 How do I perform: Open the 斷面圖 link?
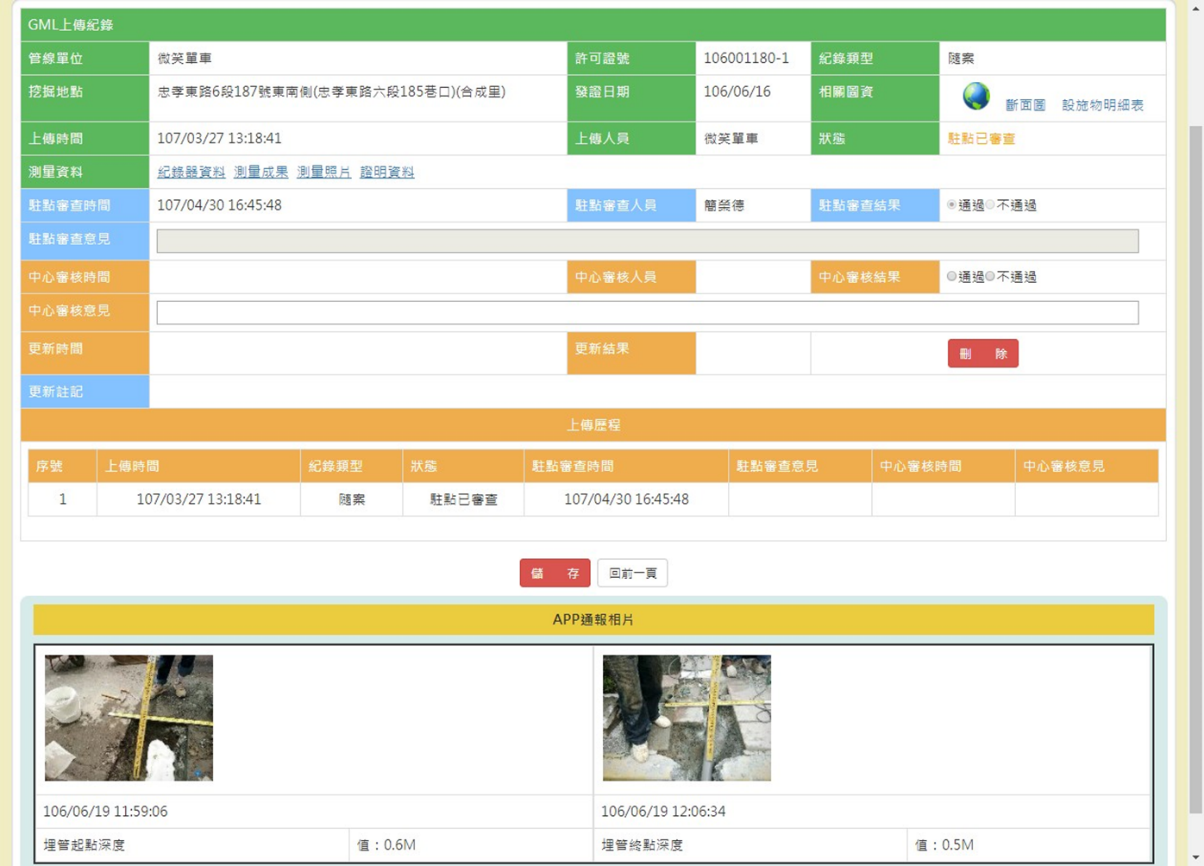click(x=1025, y=105)
